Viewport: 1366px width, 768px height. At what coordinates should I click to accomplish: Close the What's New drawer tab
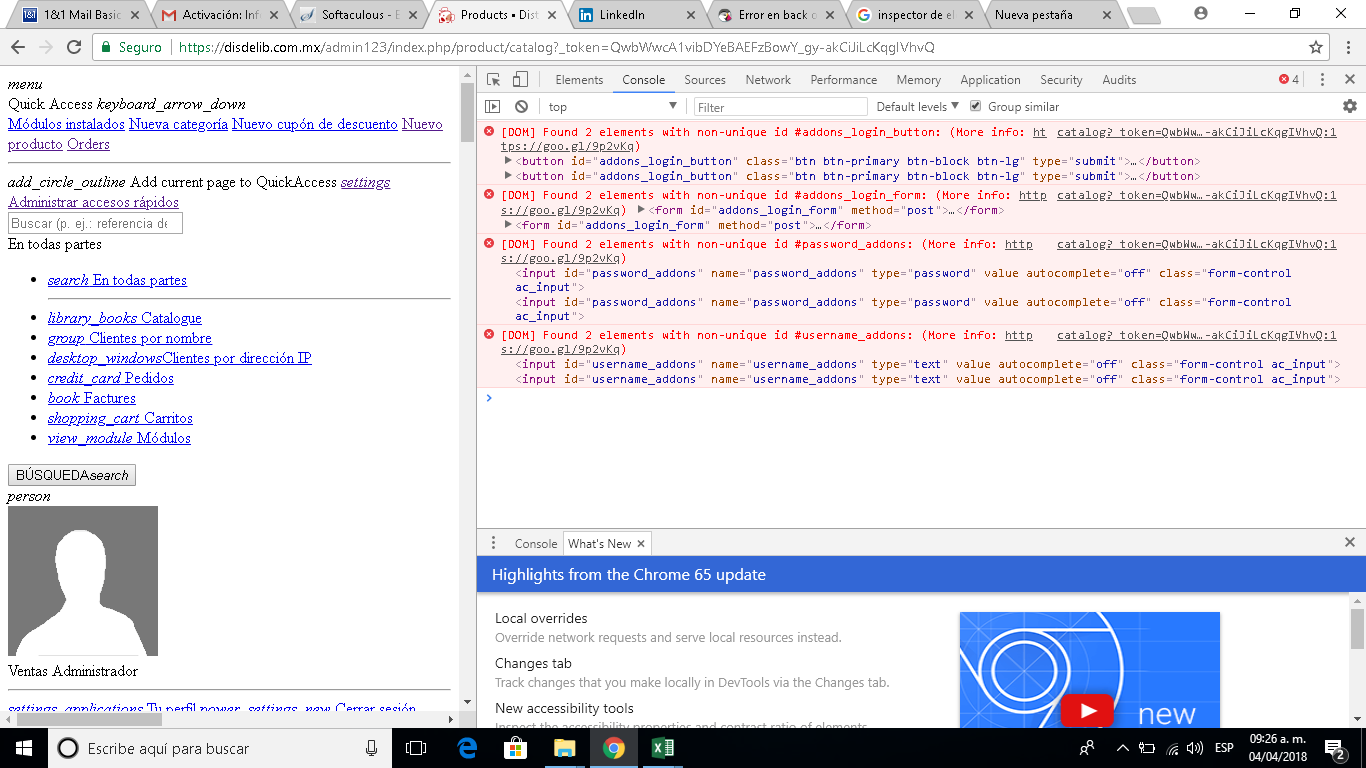pos(641,543)
